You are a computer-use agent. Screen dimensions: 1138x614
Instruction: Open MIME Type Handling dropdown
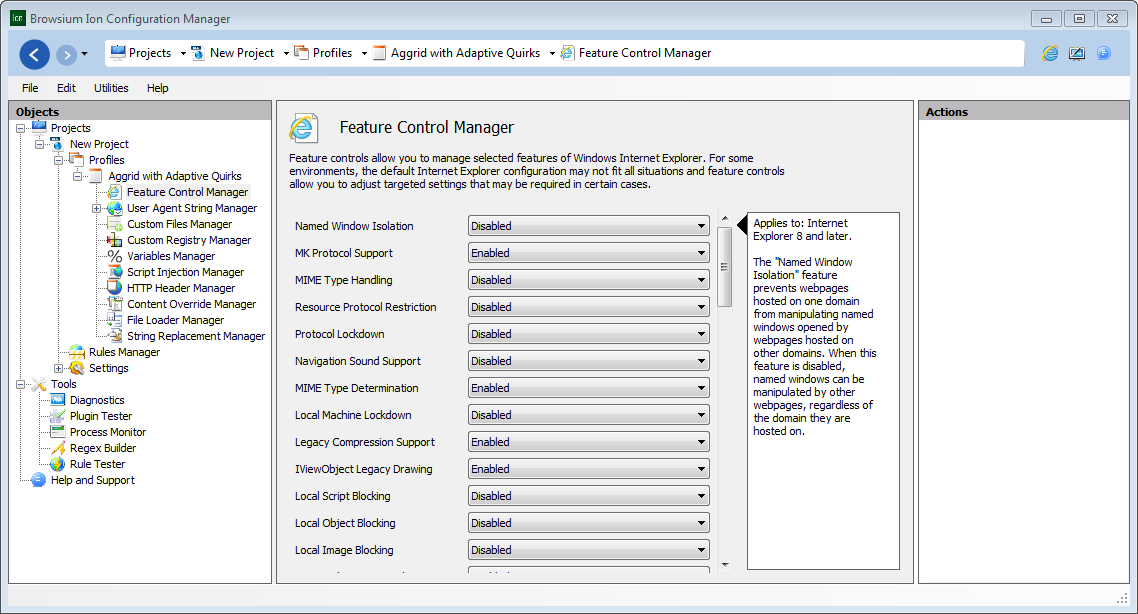click(589, 280)
